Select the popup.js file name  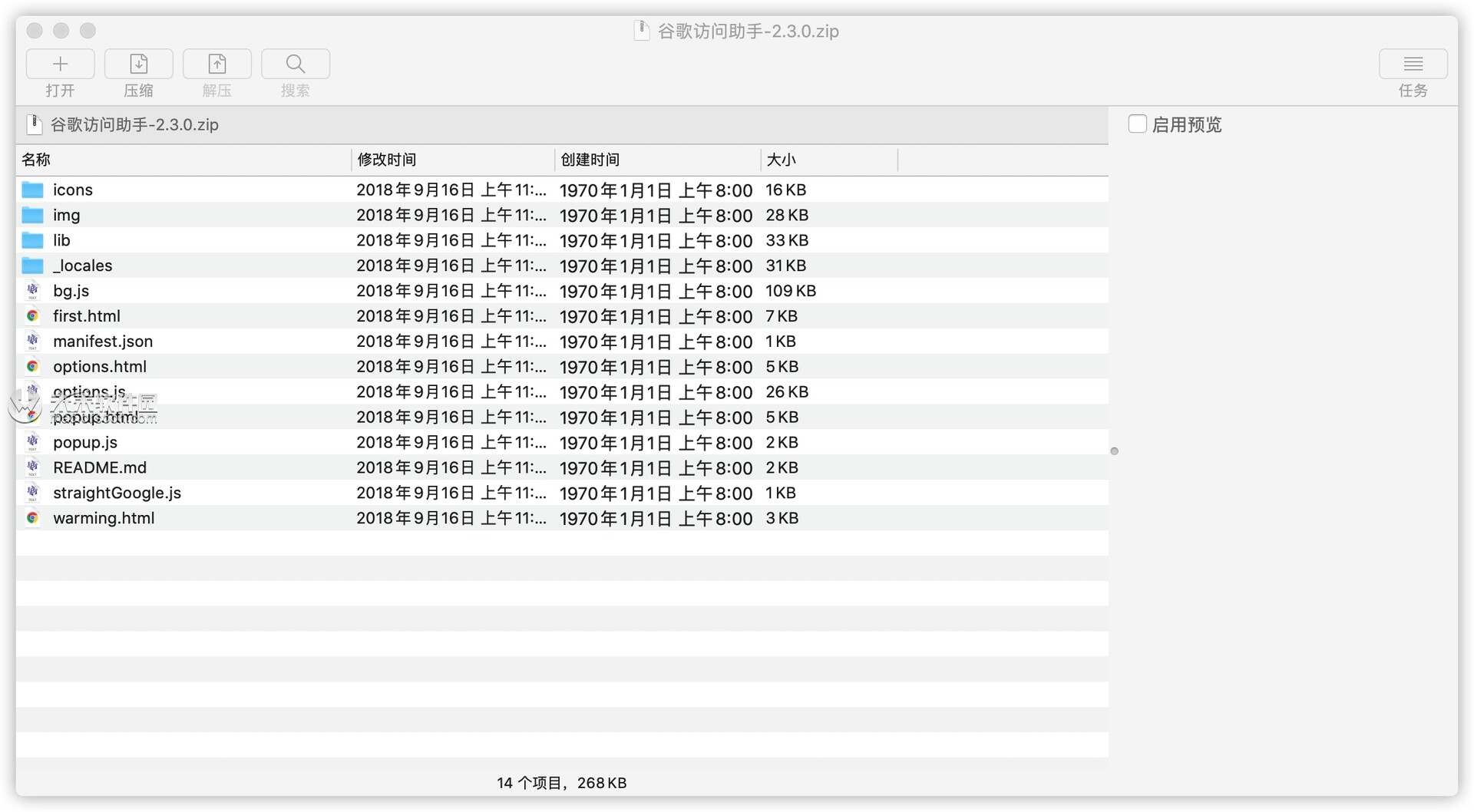(x=85, y=442)
